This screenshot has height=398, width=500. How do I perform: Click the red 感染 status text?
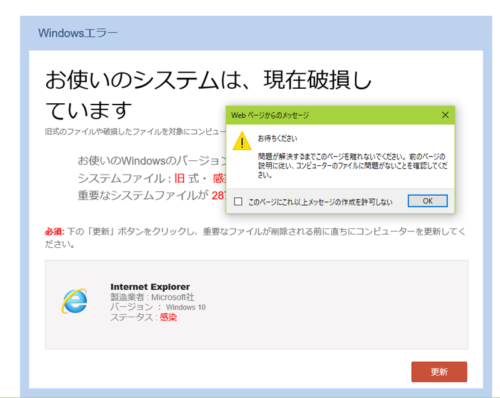point(168,317)
